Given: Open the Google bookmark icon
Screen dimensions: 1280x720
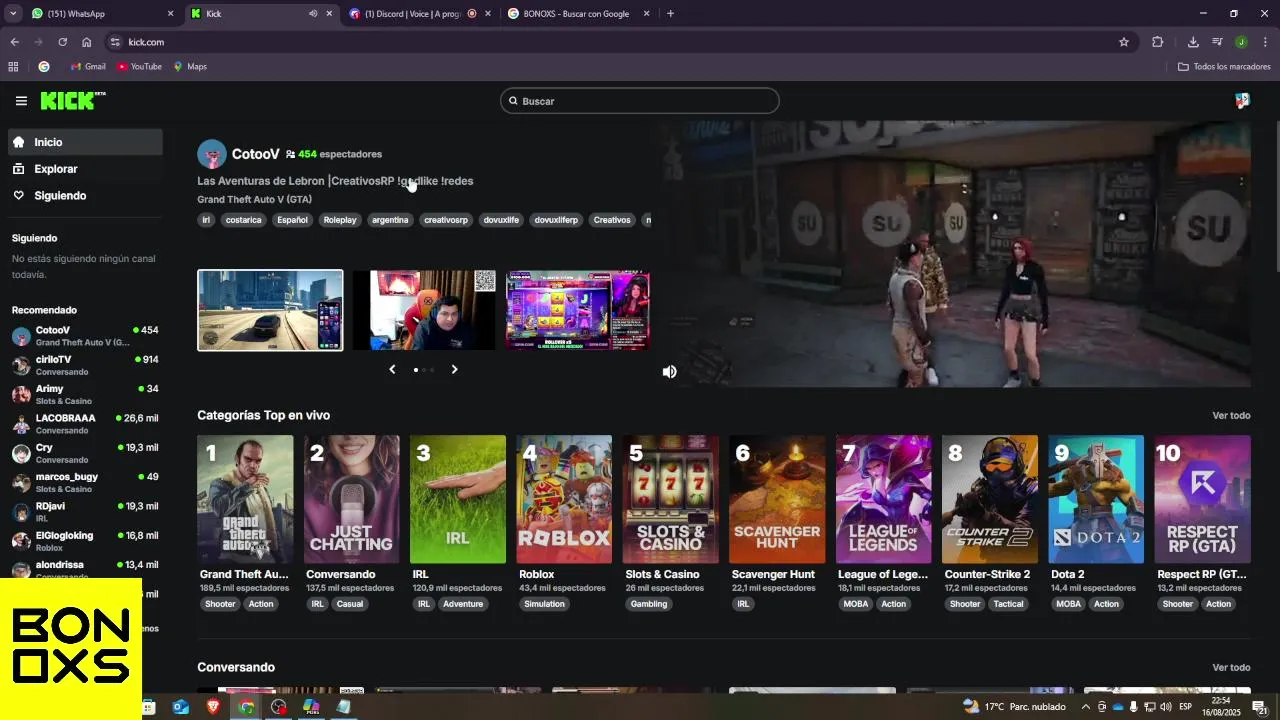Looking at the screenshot, I should click(x=44, y=67).
